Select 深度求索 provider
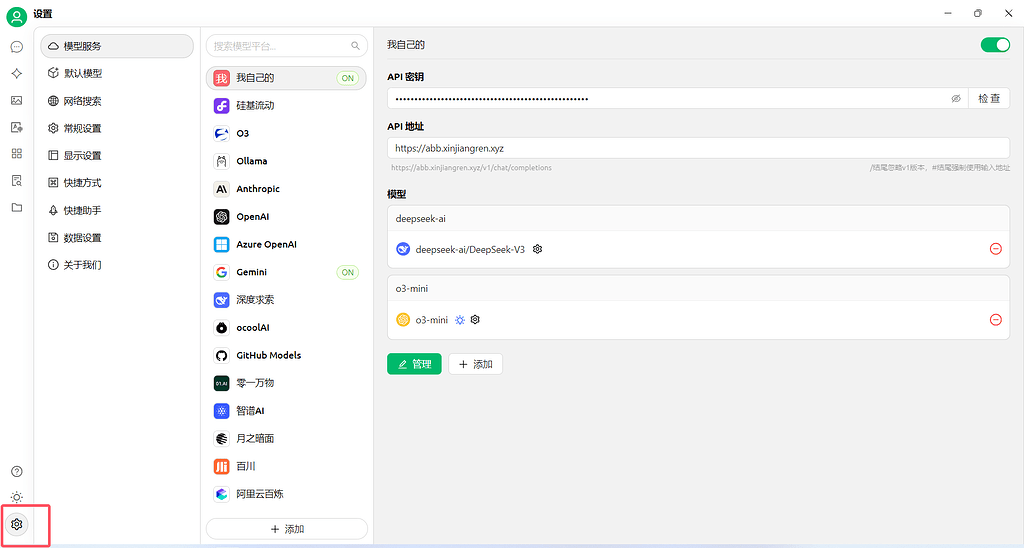Image resolution: width=1024 pixels, height=548 pixels. [x=286, y=300]
